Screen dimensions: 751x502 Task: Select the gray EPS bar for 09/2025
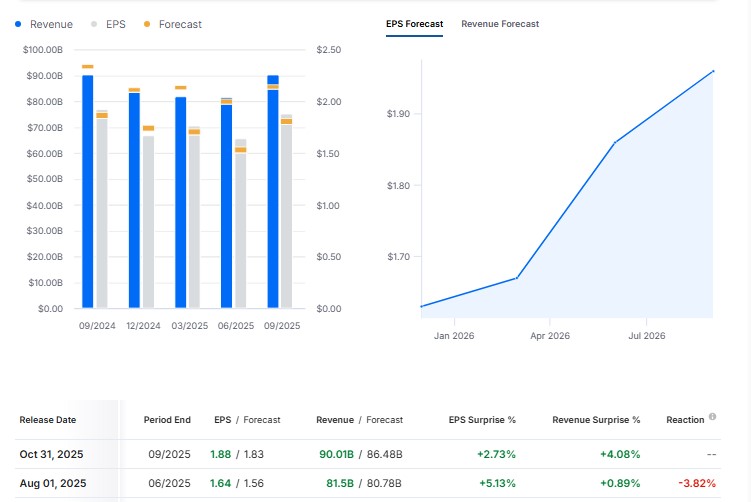coord(286,215)
